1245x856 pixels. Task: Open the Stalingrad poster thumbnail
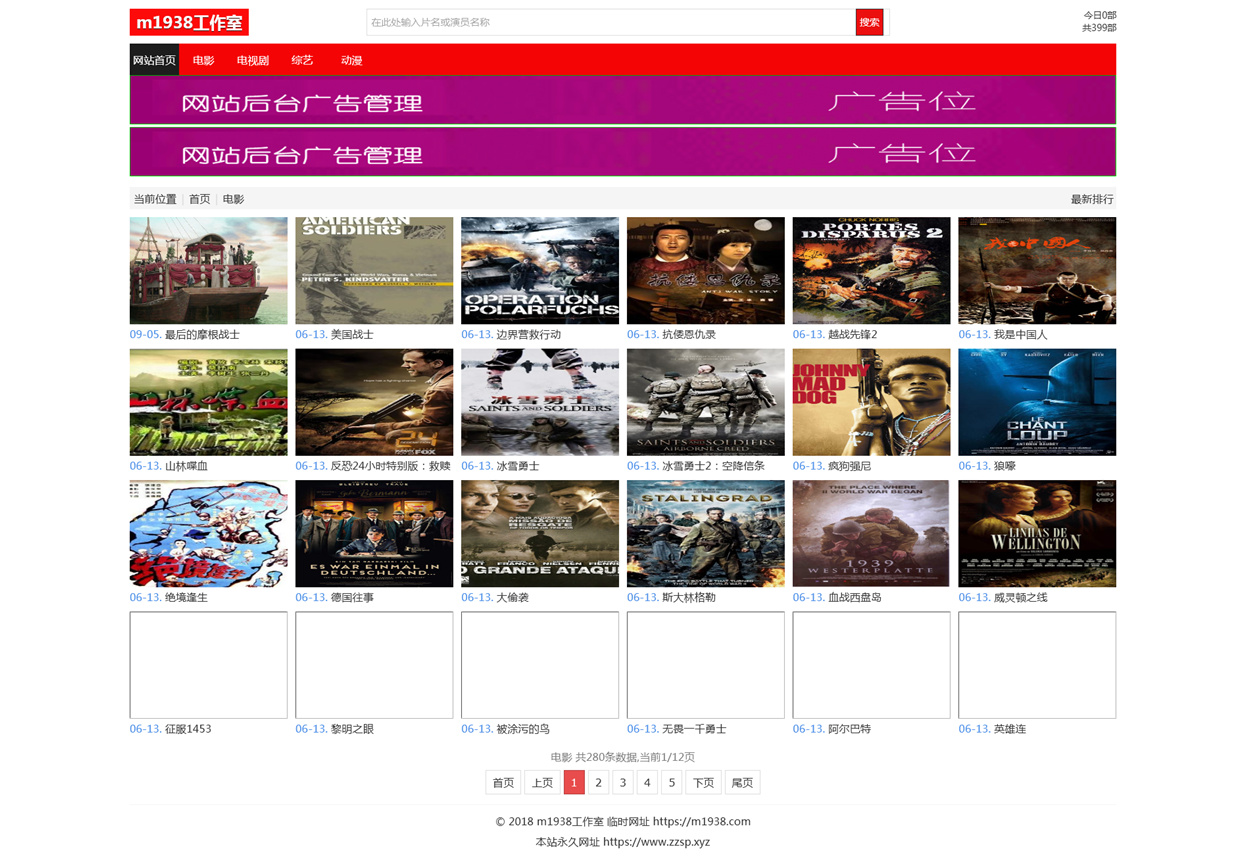pyautogui.click(x=706, y=533)
